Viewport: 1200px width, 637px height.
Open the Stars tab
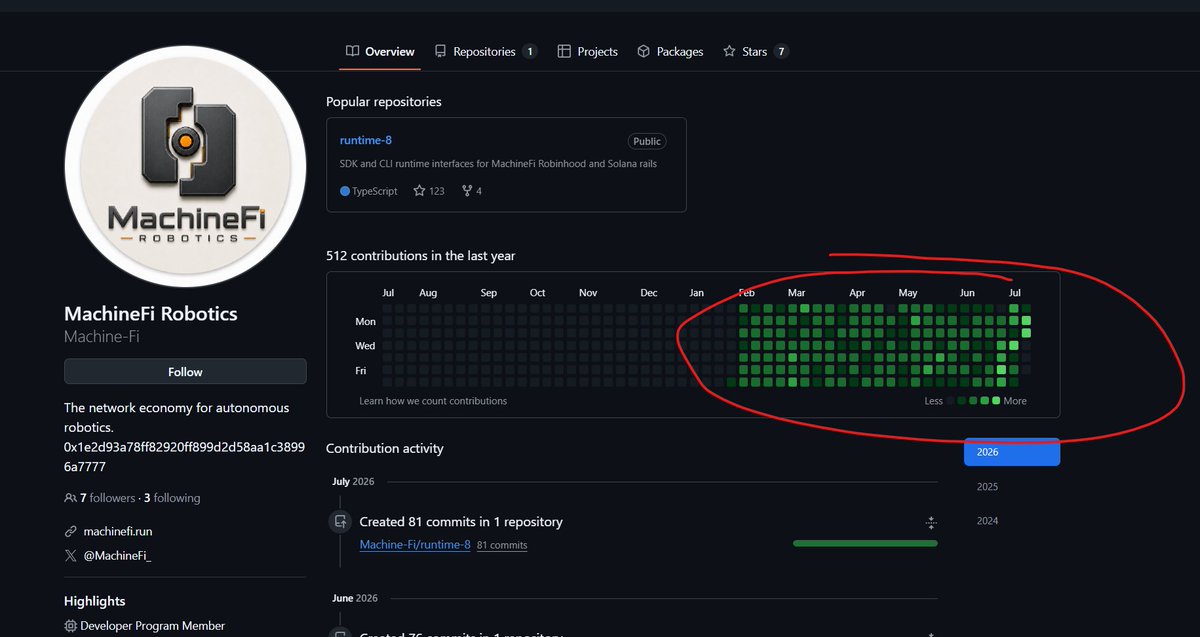755,51
